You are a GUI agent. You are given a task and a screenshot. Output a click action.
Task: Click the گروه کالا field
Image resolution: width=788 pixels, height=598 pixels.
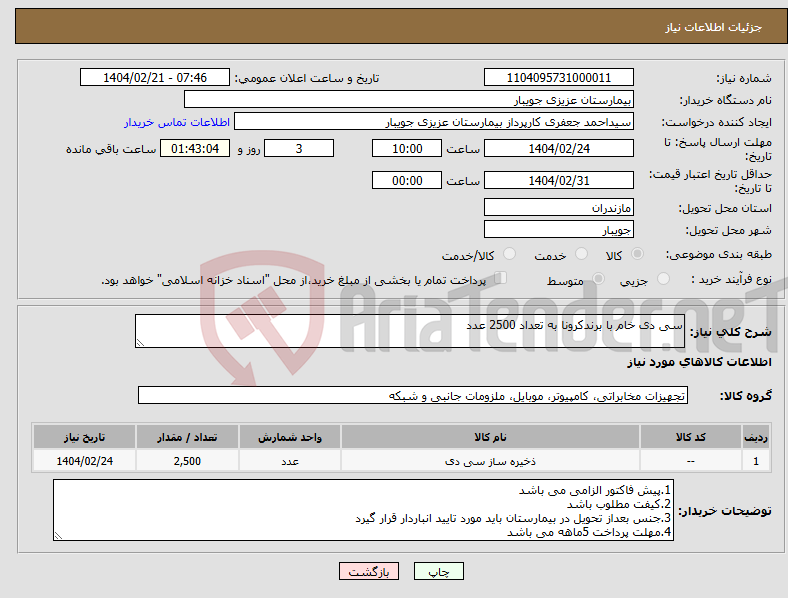(413, 395)
